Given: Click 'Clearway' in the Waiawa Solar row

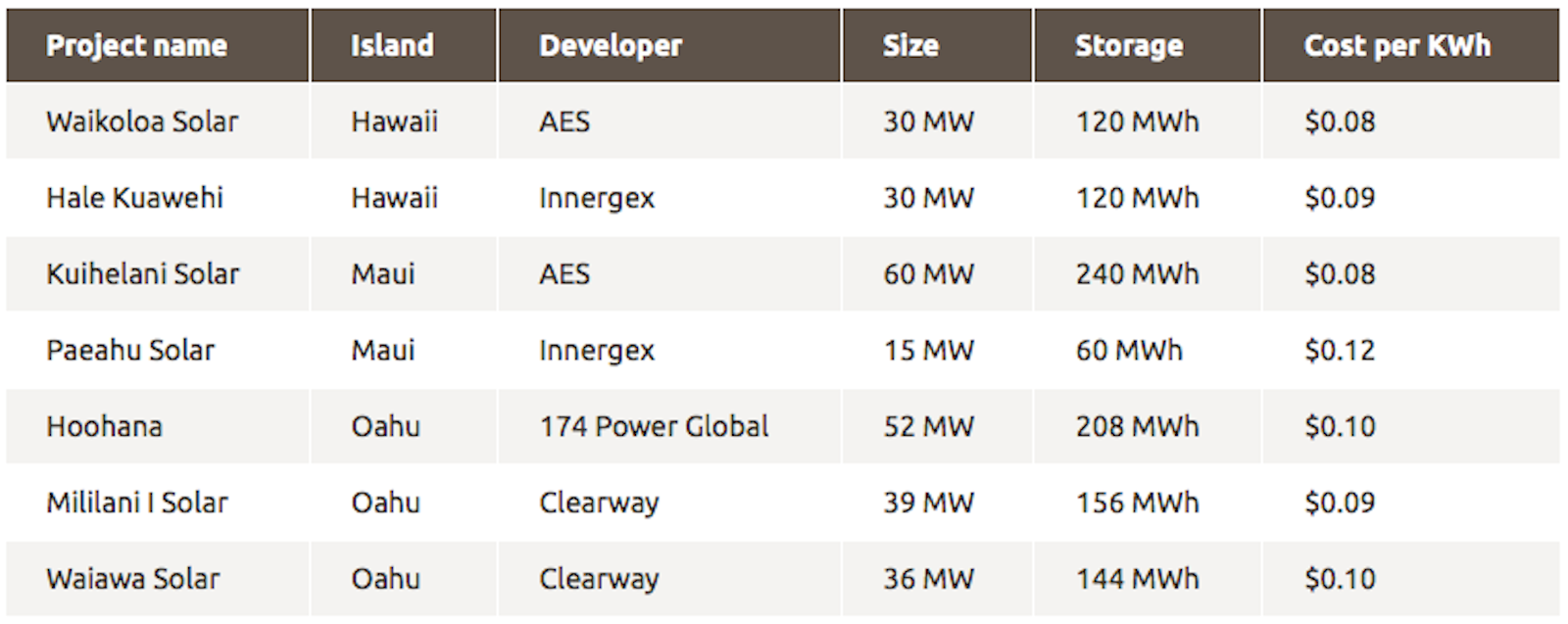Looking at the screenshot, I should pos(599,579).
